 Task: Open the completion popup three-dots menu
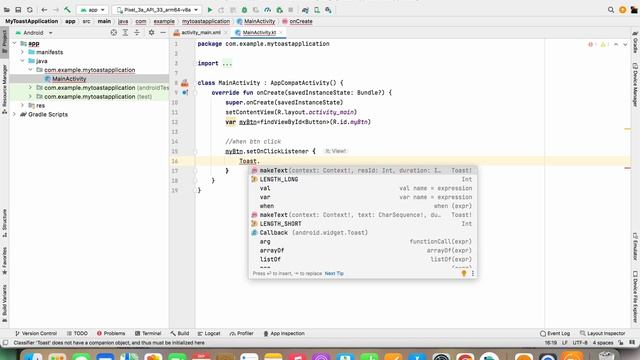point(473,273)
